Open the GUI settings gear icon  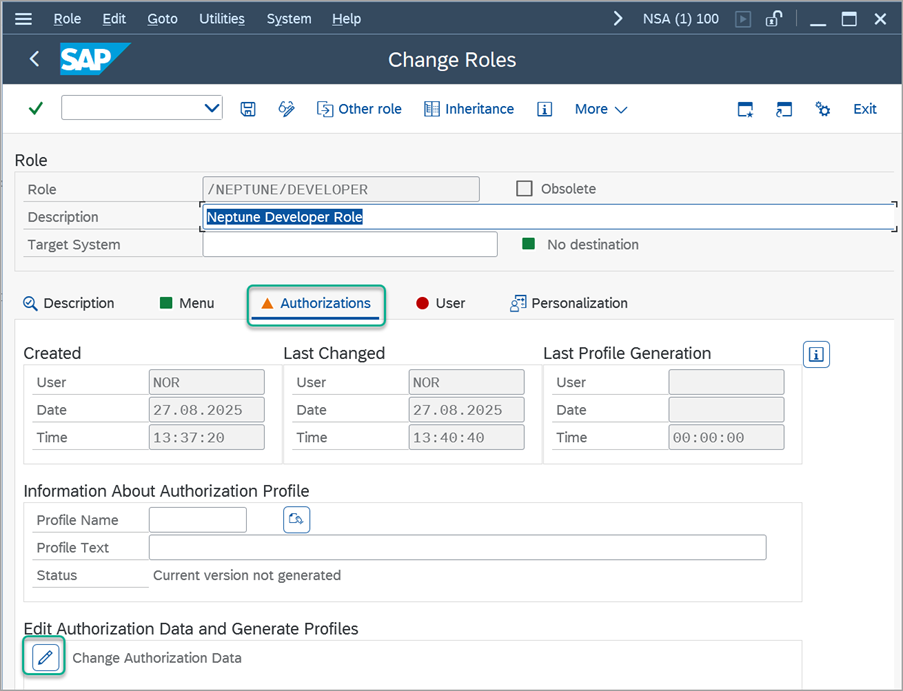click(x=822, y=109)
